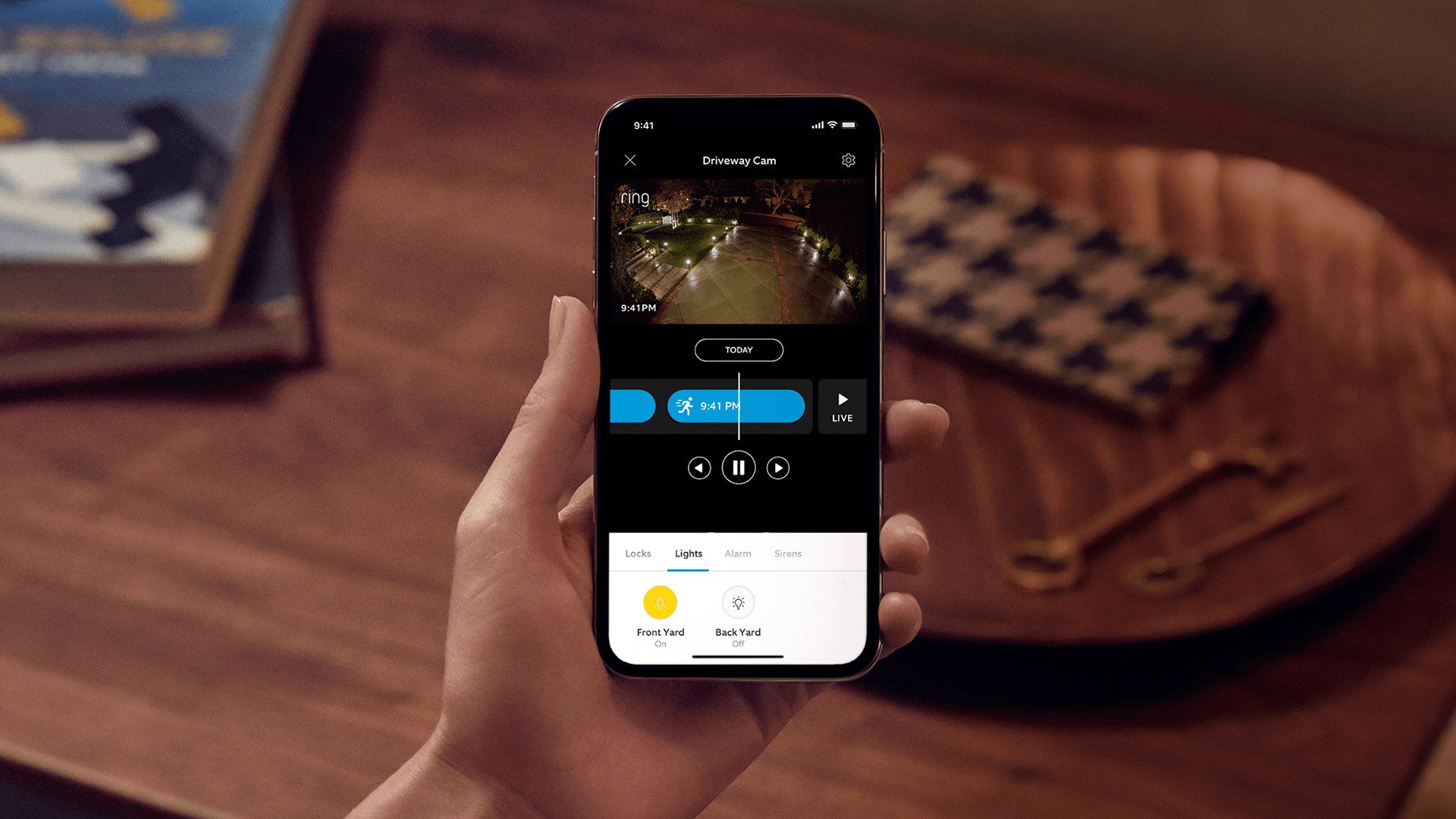This screenshot has width=1456, height=819.
Task: Tap the fast-forward playback icon
Action: point(778,467)
